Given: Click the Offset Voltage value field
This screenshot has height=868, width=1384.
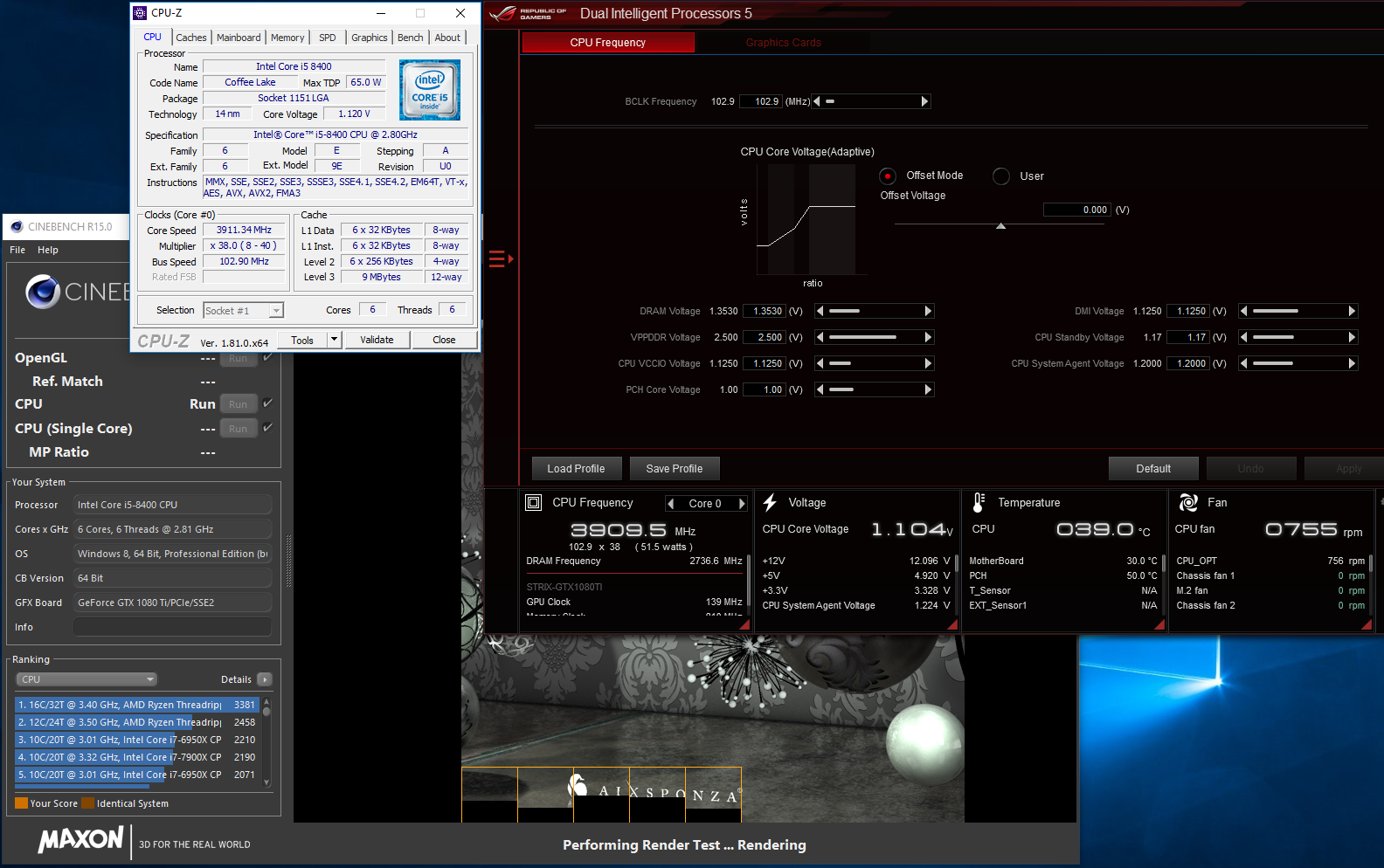Looking at the screenshot, I should click(1076, 210).
